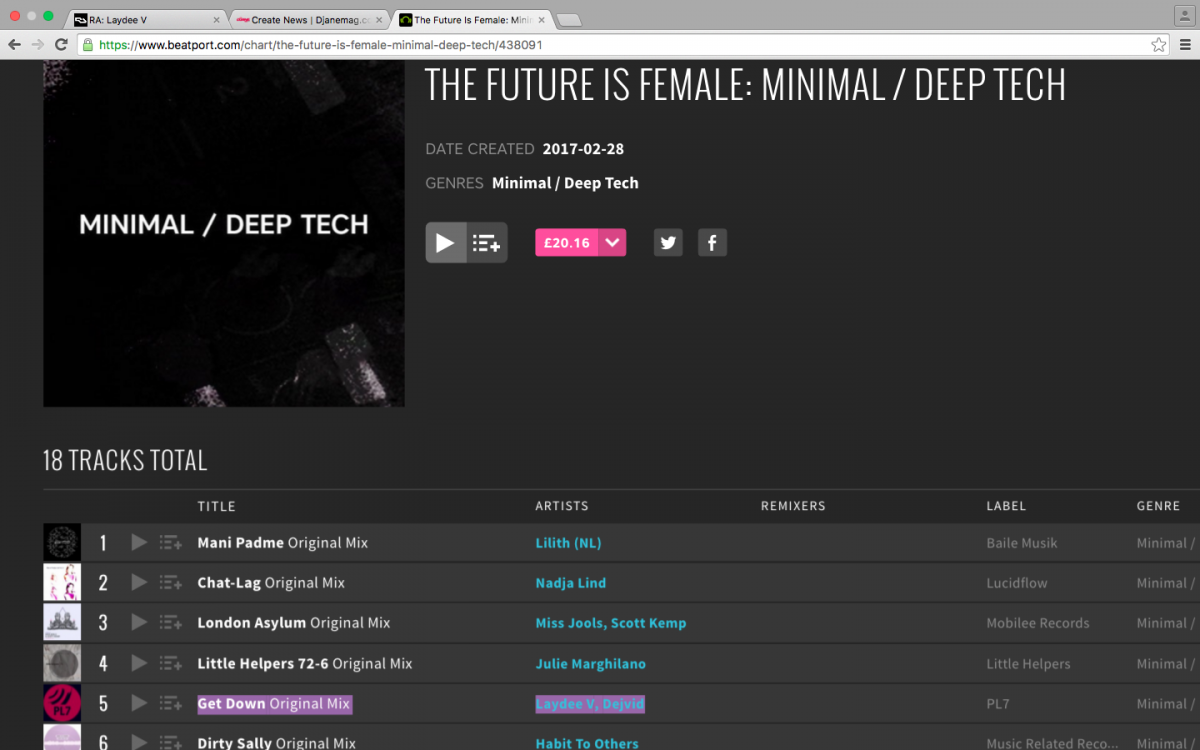Share chart on Twitter
1200x750 pixels.
pyautogui.click(x=668, y=243)
